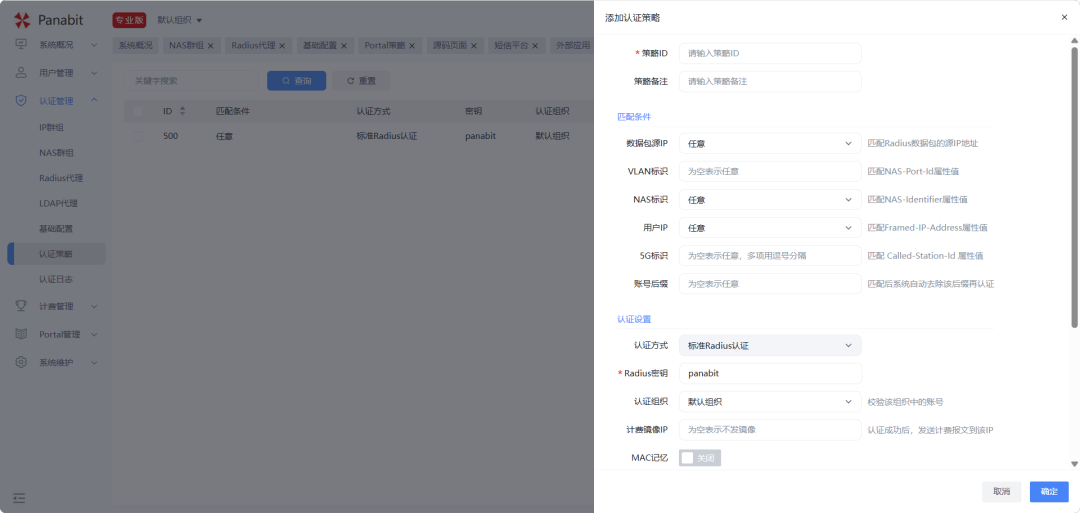The height and width of the screenshot is (513, 1080).
Task: Expand the Portal管理 sidebar menu
Action: coord(94,334)
